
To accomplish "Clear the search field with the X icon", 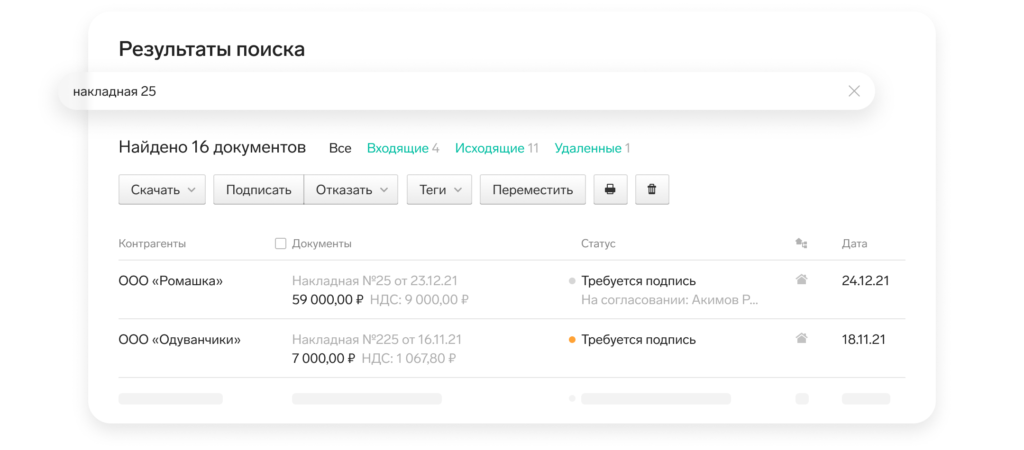I will point(854,91).
